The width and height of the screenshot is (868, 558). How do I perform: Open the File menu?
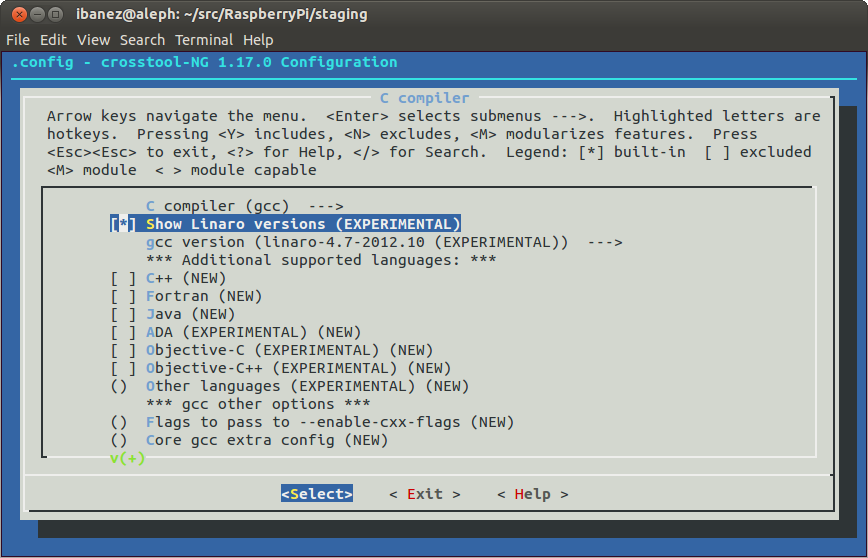18,40
